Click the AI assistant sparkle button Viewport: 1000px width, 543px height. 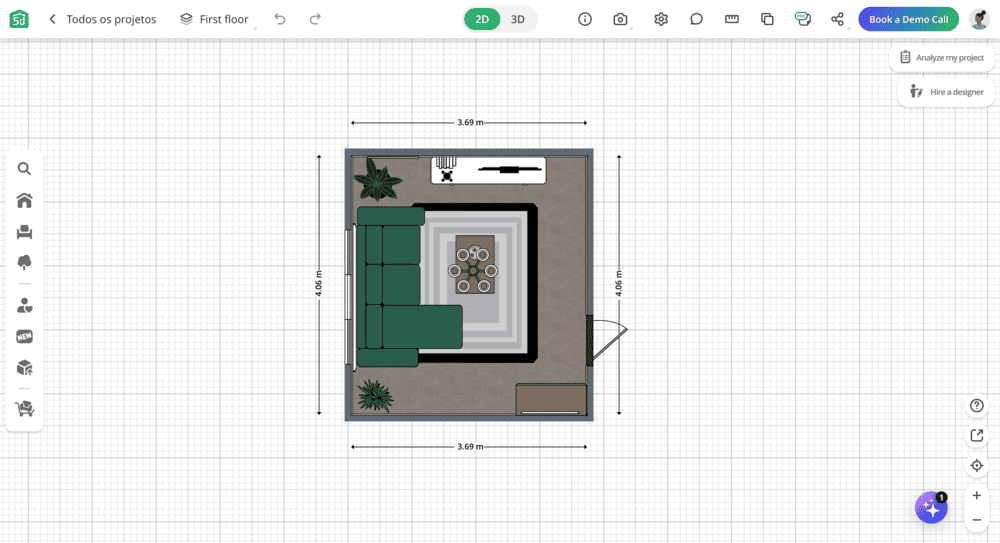(x=931, y=508)
